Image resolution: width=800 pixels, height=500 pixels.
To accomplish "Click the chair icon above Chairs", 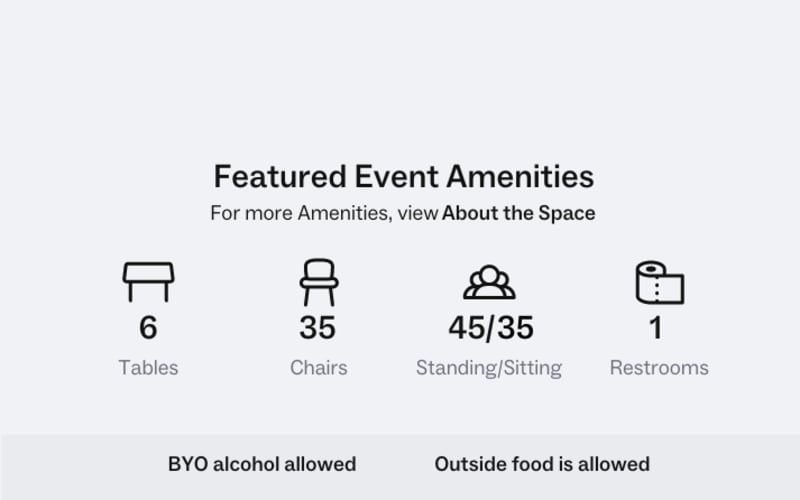I will point(319,282).
